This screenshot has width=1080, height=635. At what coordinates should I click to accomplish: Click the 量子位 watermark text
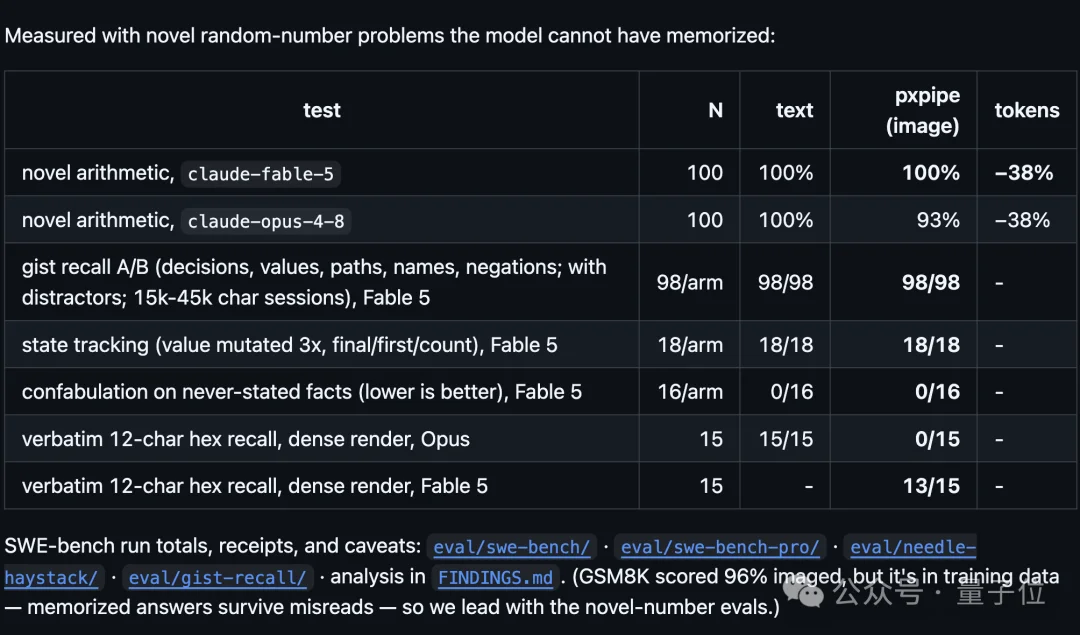click(1001, 592)
